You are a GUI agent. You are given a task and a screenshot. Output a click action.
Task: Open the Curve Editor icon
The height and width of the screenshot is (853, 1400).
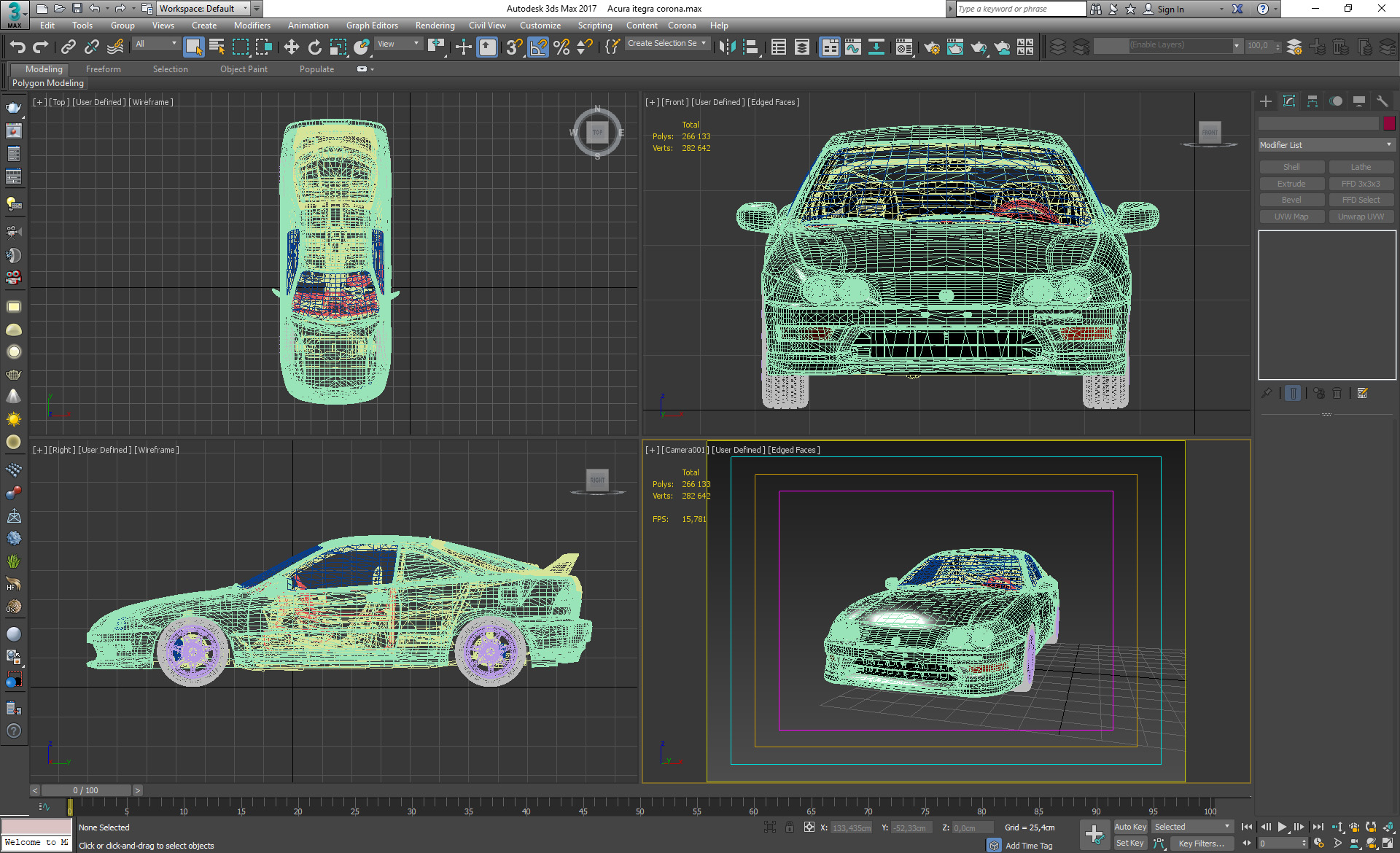click(x=853, y=47)
